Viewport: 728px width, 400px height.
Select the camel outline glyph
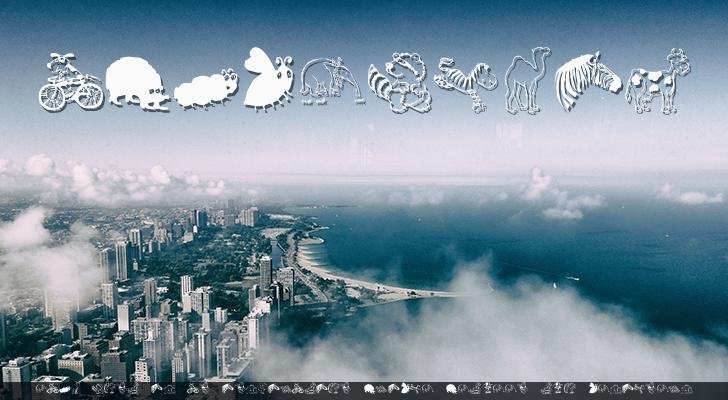pos(527,80)
